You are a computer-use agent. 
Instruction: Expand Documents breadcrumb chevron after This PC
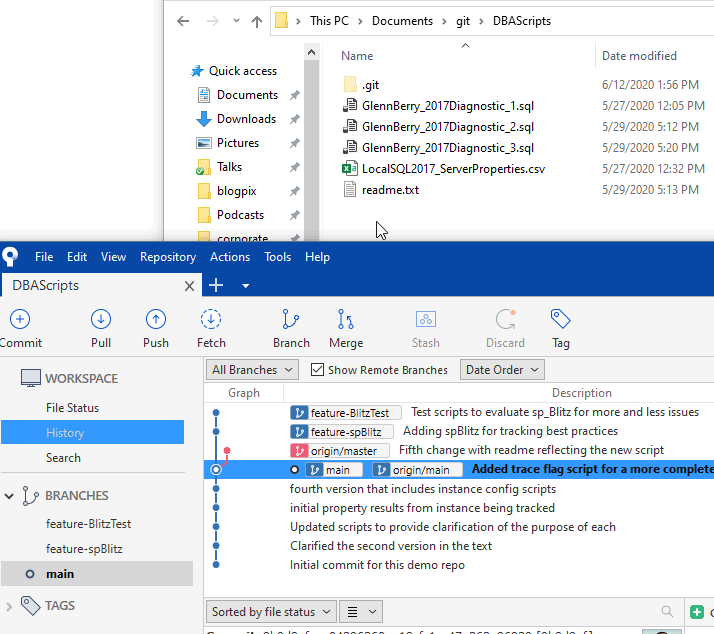(x=360, y=21)
